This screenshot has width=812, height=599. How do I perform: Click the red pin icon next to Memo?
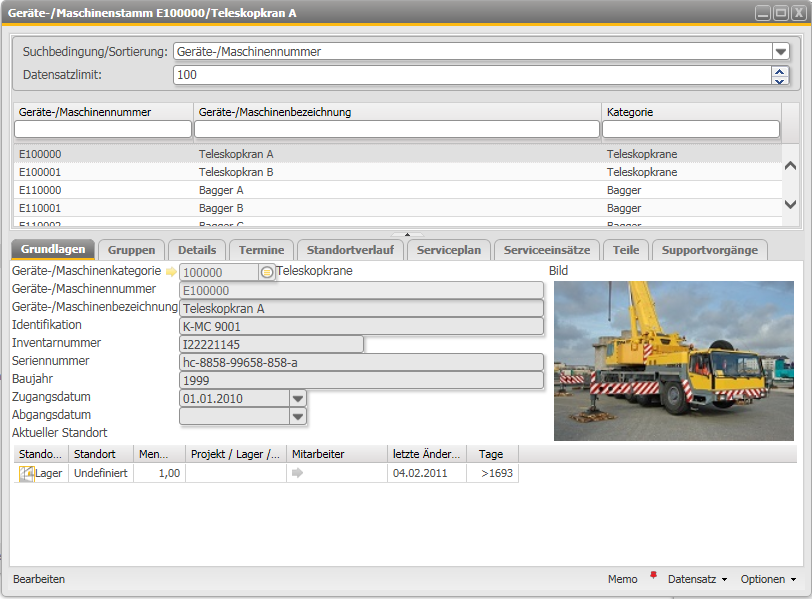654,576
